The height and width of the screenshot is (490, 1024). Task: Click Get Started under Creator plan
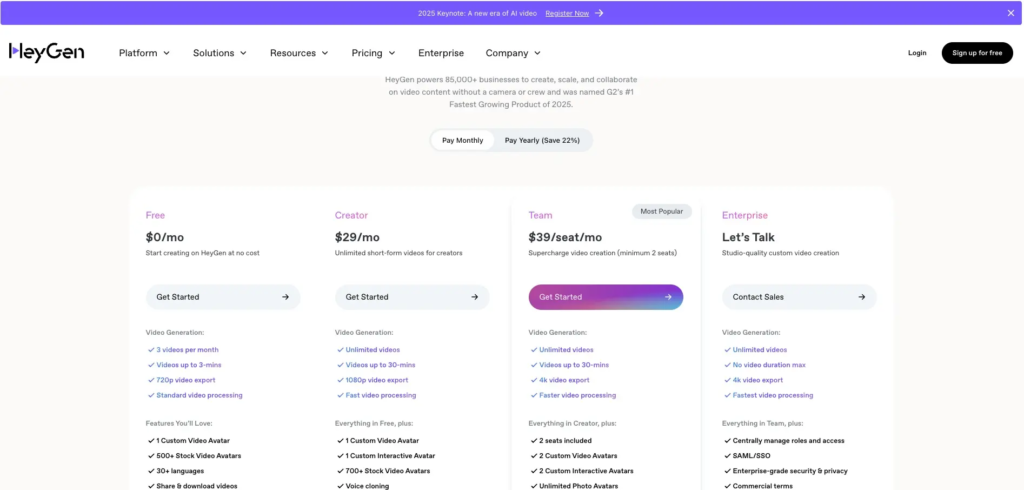pos(412,297)
